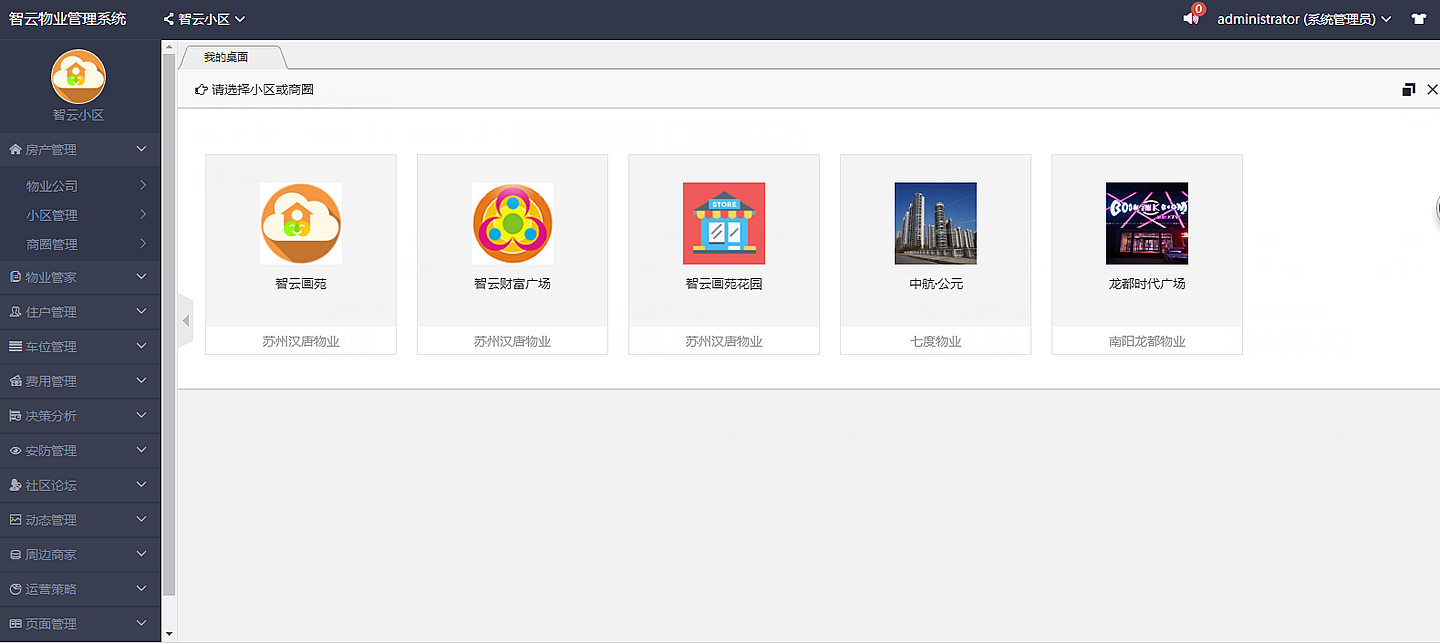
Task: Choose the 智云画苑花园 store icon
Action: [724, 223]
